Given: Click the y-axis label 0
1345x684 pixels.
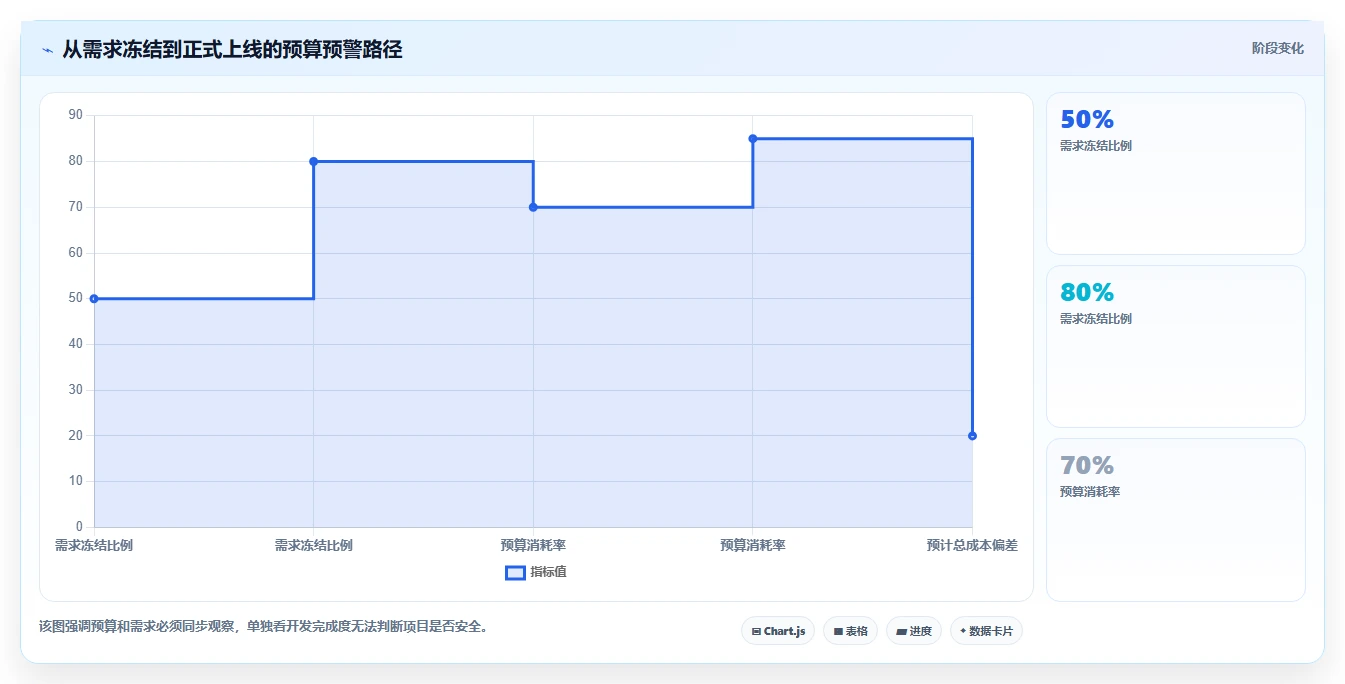Looking at the screenshot, I should coord(79,527).
